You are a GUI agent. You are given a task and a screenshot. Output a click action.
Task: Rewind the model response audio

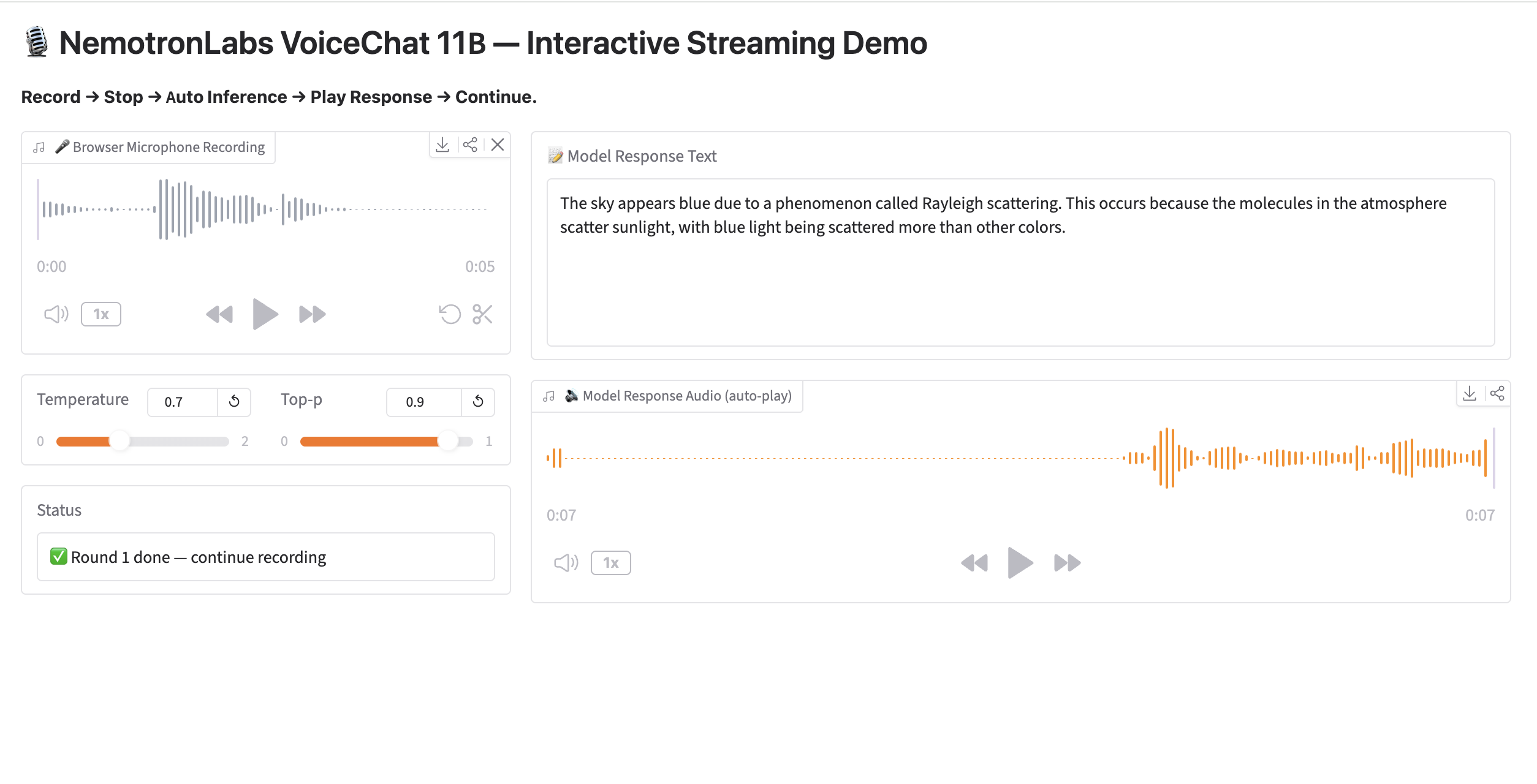click(x=974, y=563)
